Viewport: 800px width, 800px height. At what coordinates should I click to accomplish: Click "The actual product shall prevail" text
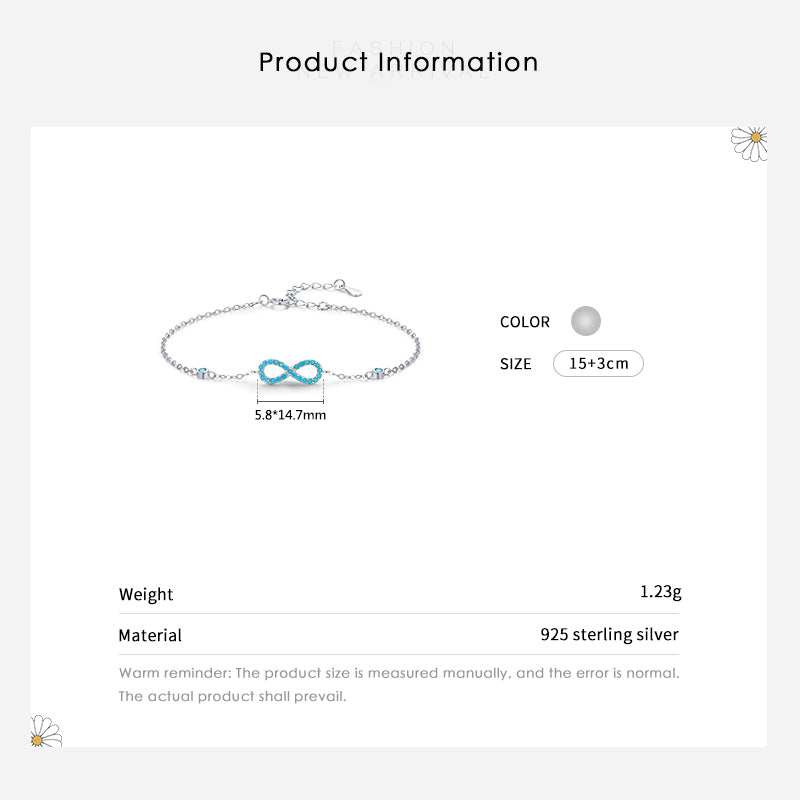232,696
